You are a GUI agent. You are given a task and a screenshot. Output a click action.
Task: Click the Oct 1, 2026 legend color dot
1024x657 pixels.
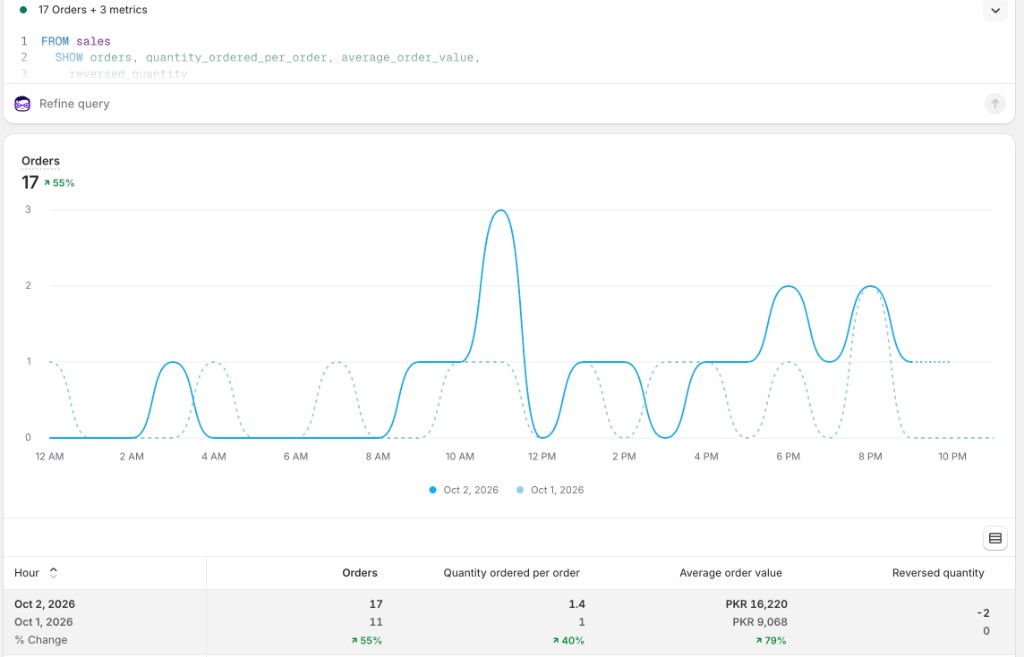coord(520,490)
